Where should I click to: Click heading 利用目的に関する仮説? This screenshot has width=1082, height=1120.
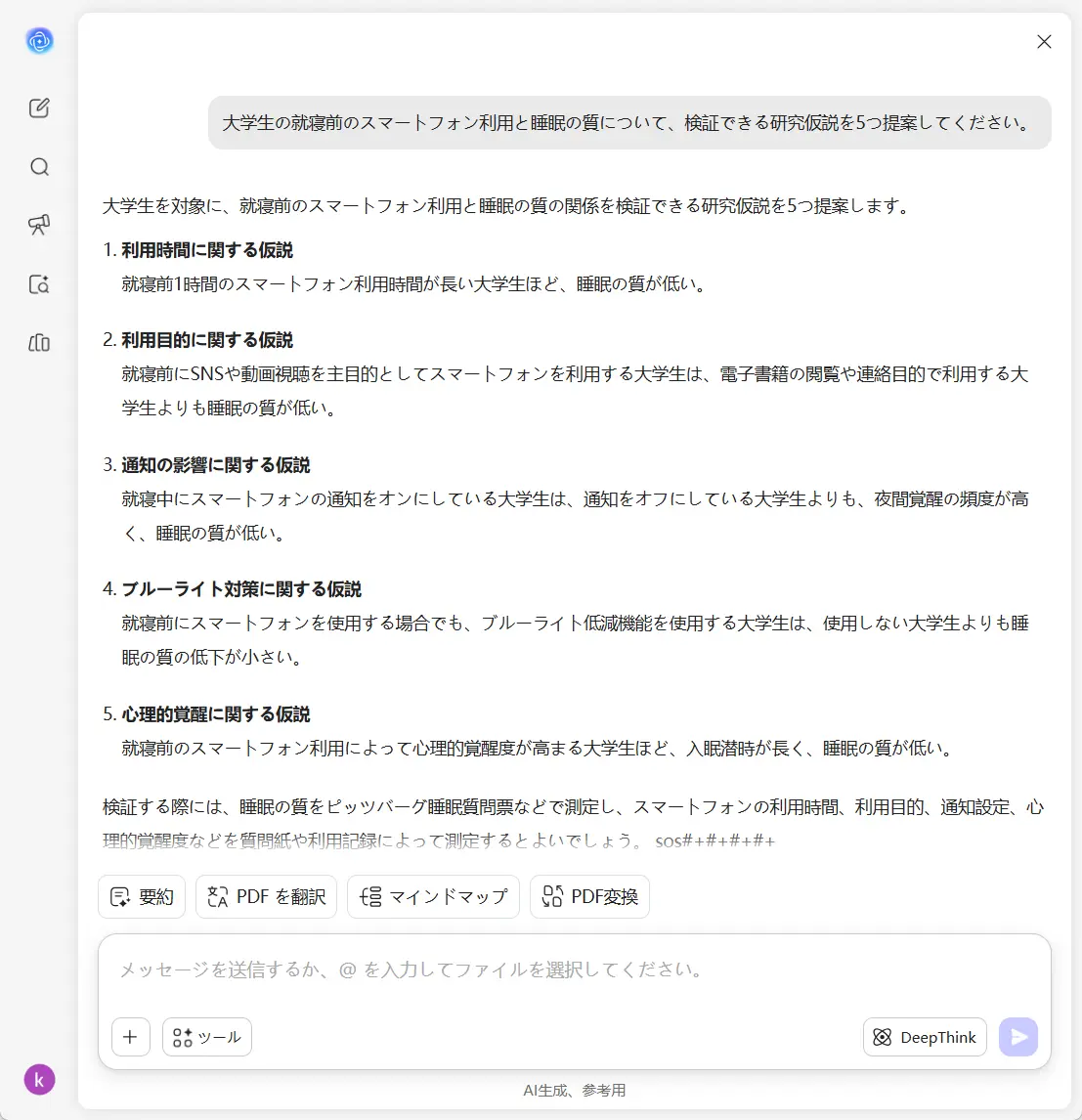(207, 340)
